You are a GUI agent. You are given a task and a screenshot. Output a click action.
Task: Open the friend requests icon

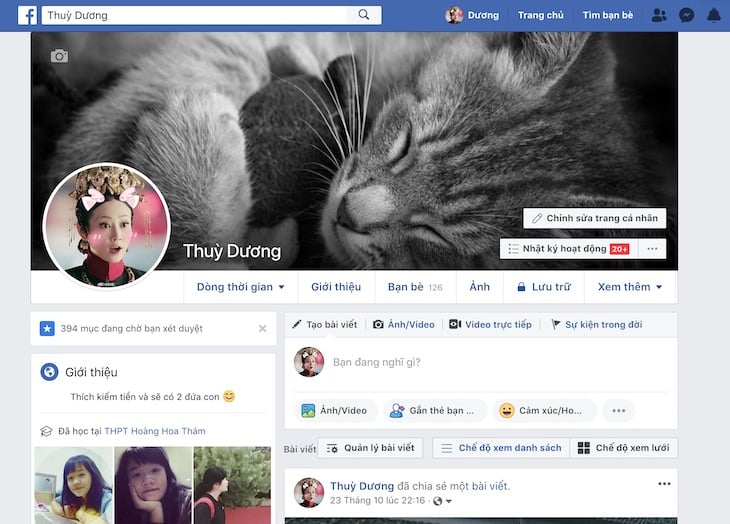click(659, 15)
